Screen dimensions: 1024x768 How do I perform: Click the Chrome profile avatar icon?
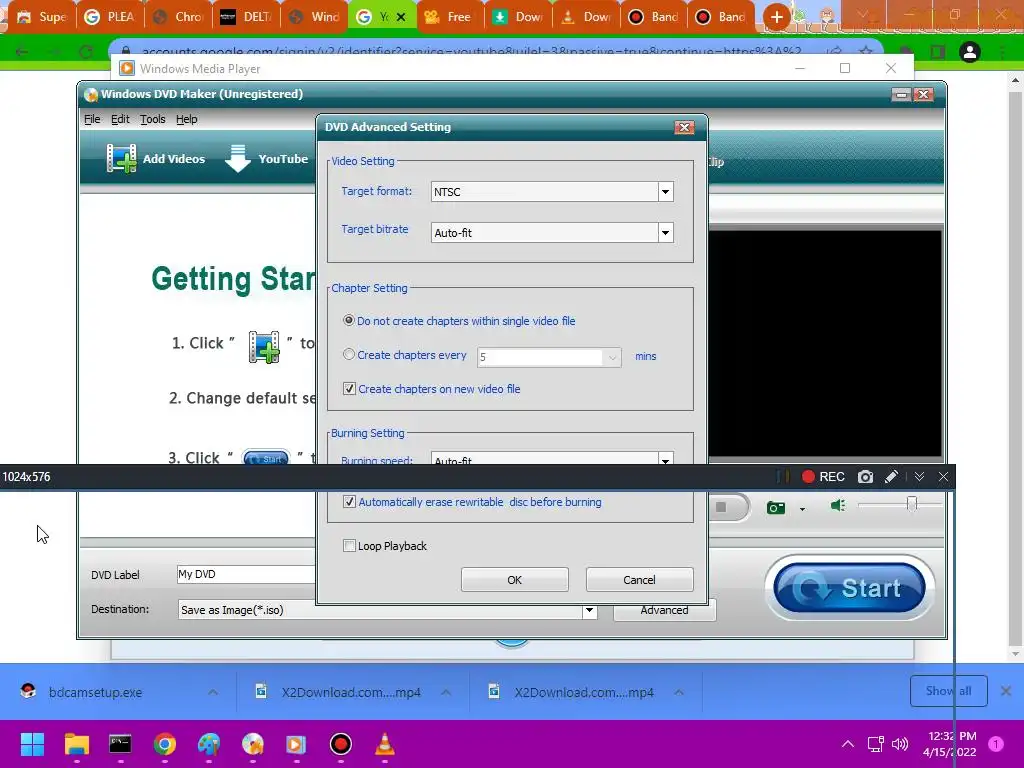pyautogui.click(x=970, y=52)
